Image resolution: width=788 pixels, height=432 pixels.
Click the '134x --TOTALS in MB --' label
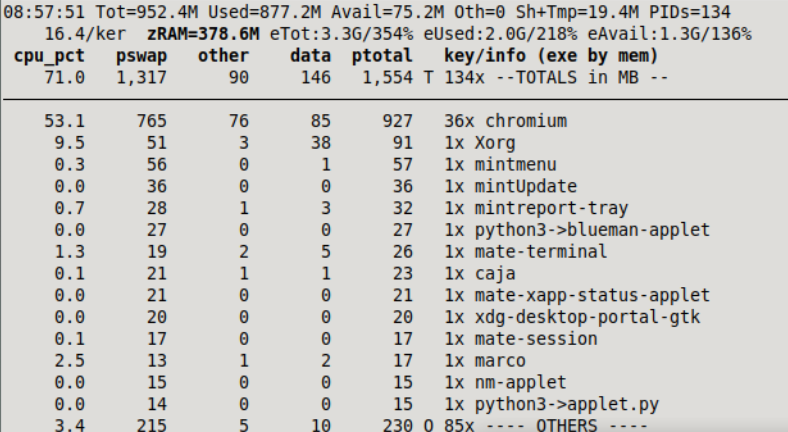tap(556, 78)
